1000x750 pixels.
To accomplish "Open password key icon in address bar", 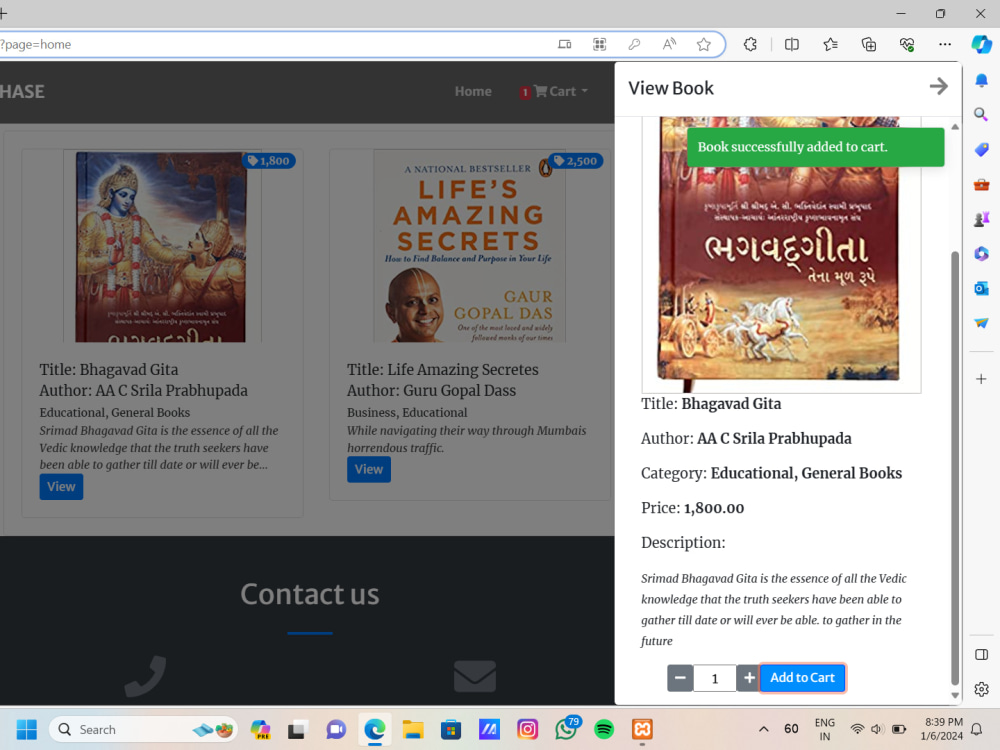I will pos(634,45).
